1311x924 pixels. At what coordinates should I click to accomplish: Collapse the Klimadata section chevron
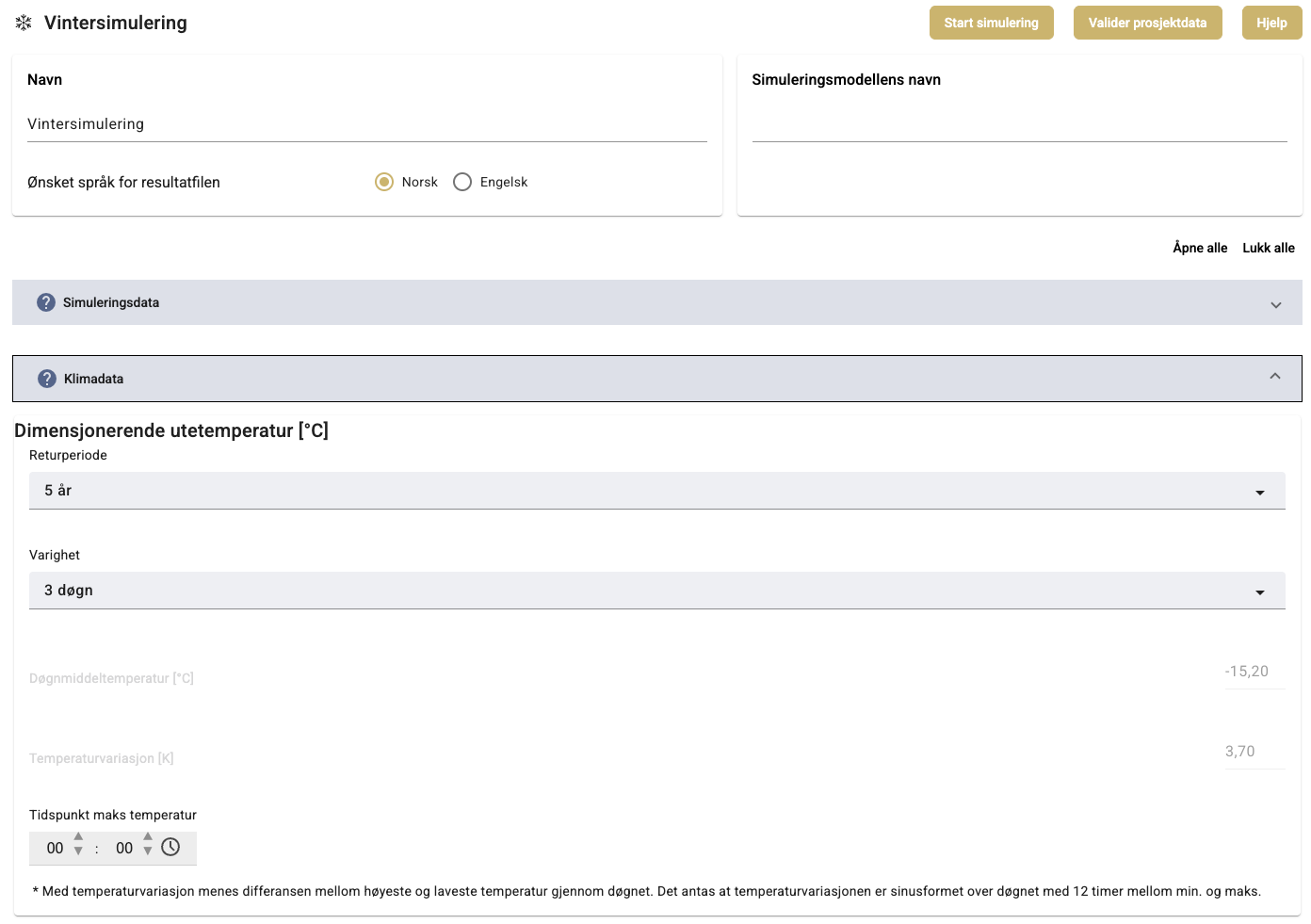(x=1274, y=377)
